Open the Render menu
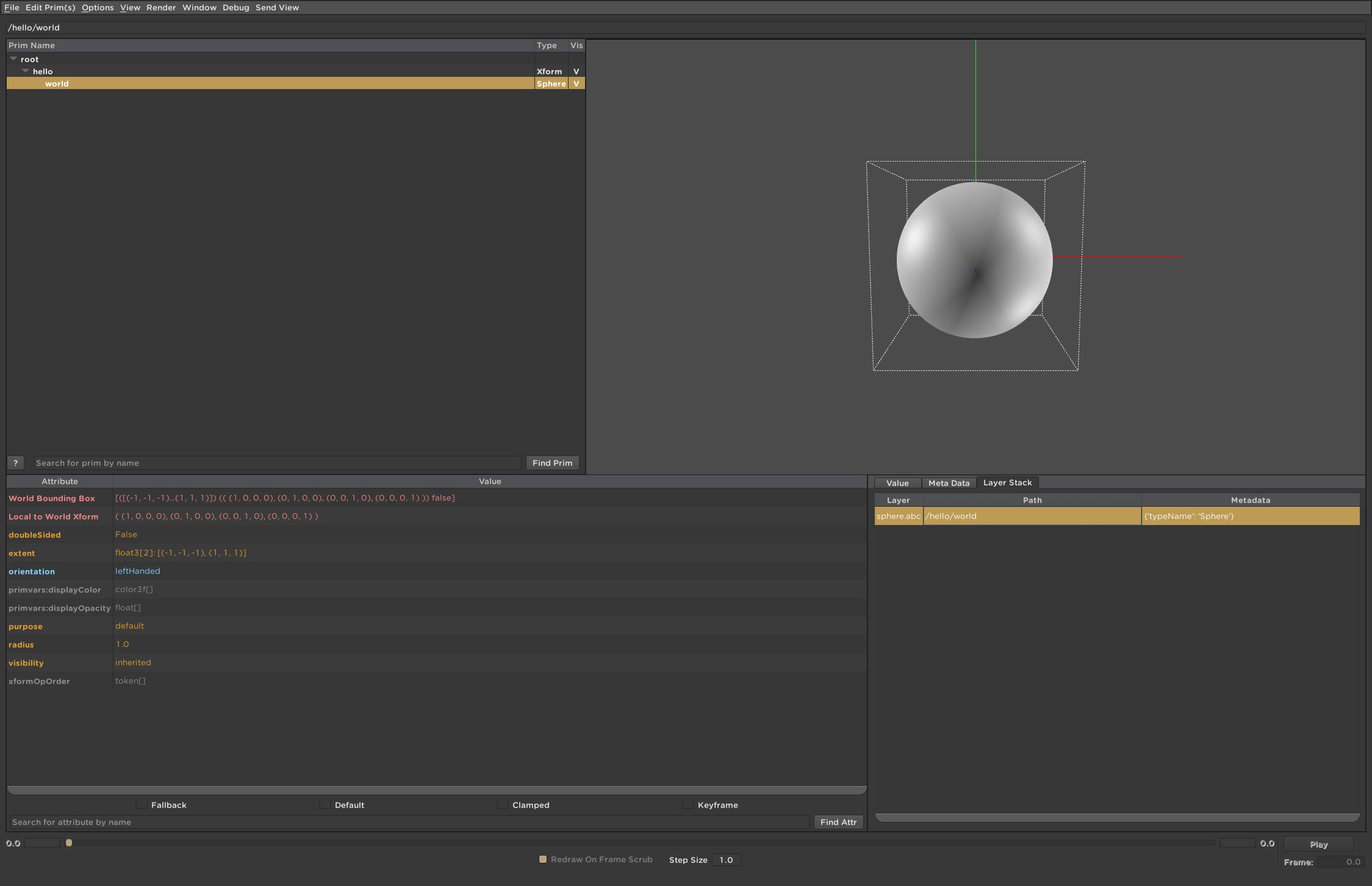Viewport: 1372px width, 886px height. (x=160, y=7)
